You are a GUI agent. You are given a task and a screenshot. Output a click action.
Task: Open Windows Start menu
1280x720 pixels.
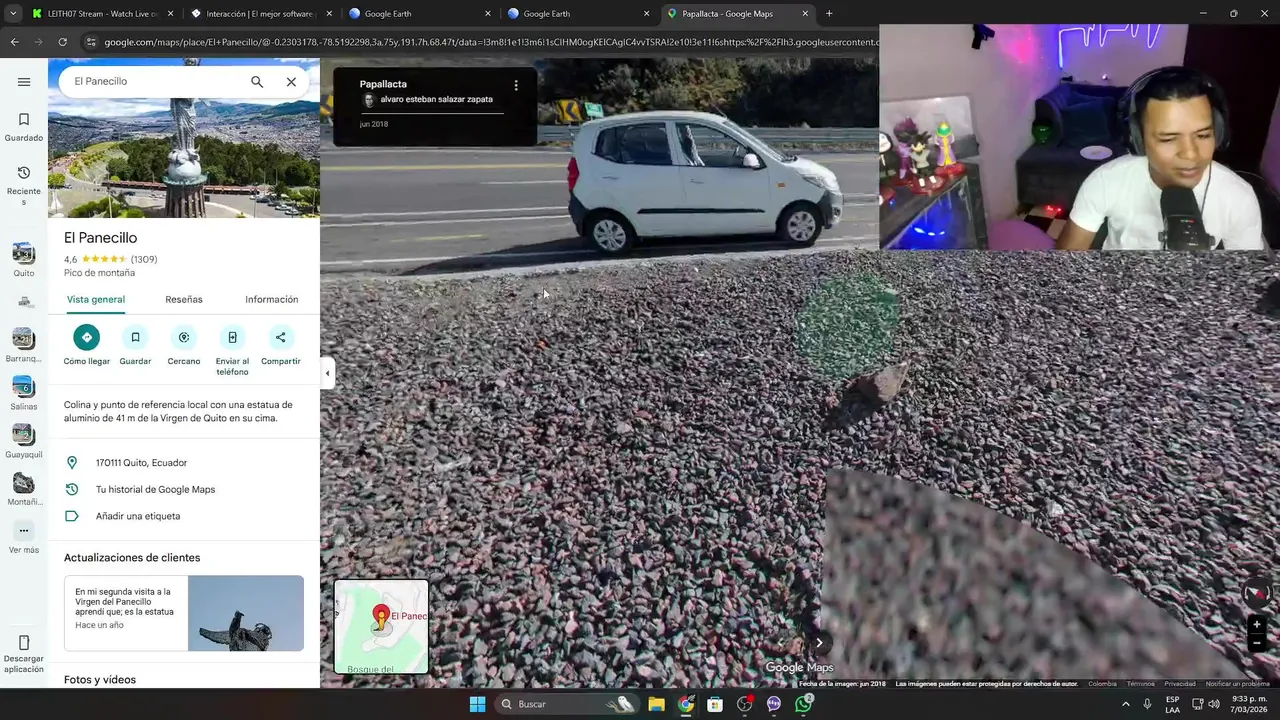[x=477, y=704]
